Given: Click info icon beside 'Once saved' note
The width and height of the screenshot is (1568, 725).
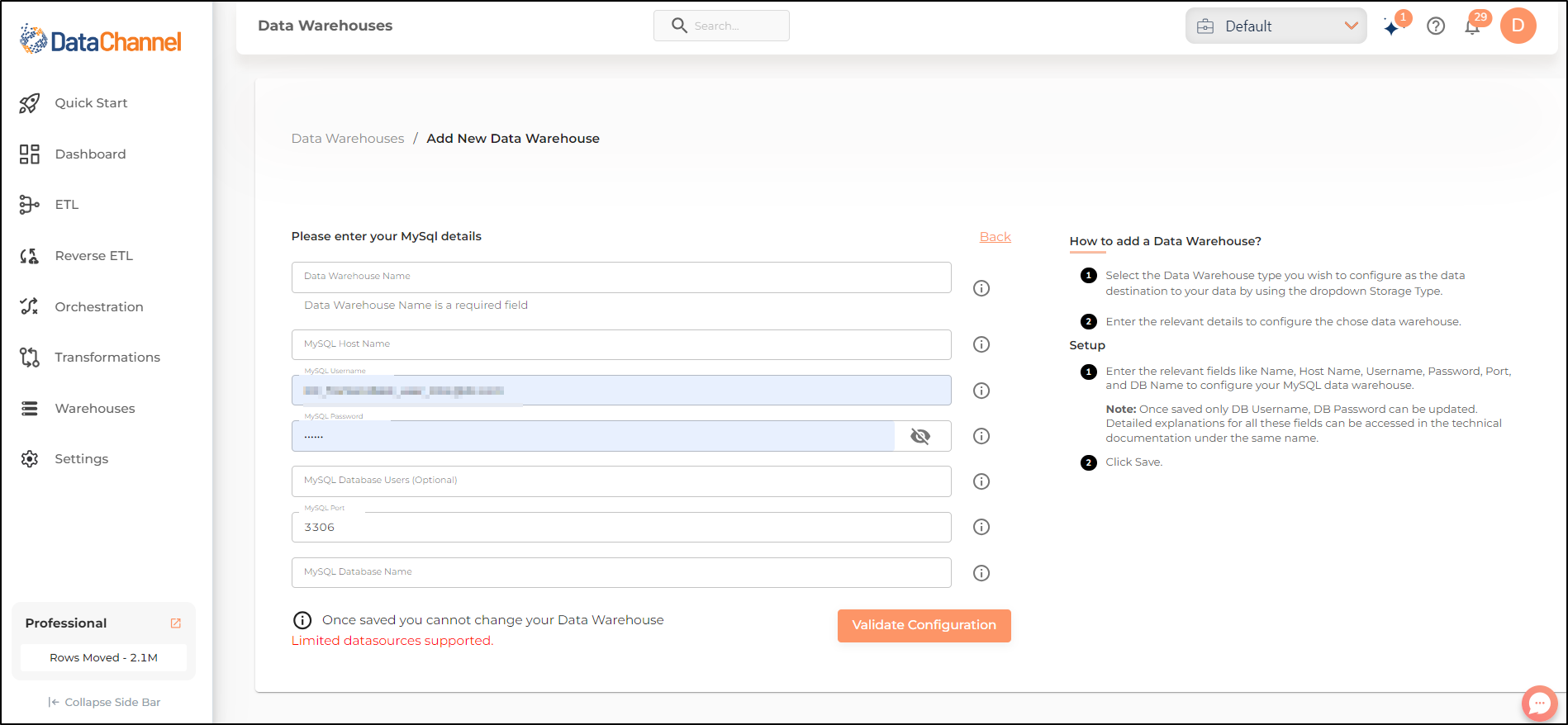Looking at the screenshot, I should coord(302,620).
